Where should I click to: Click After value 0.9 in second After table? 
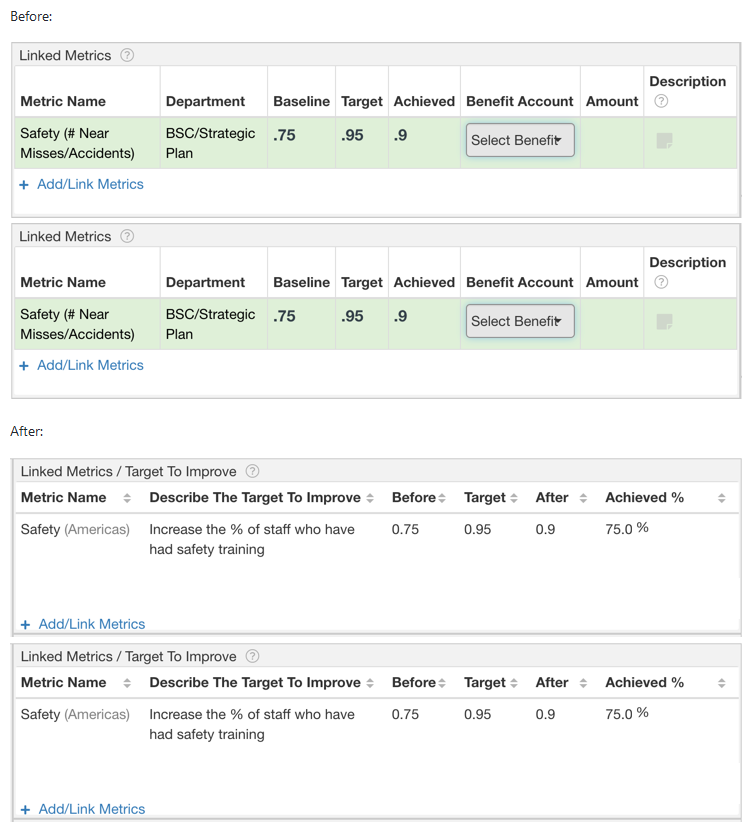pos(545,715)
